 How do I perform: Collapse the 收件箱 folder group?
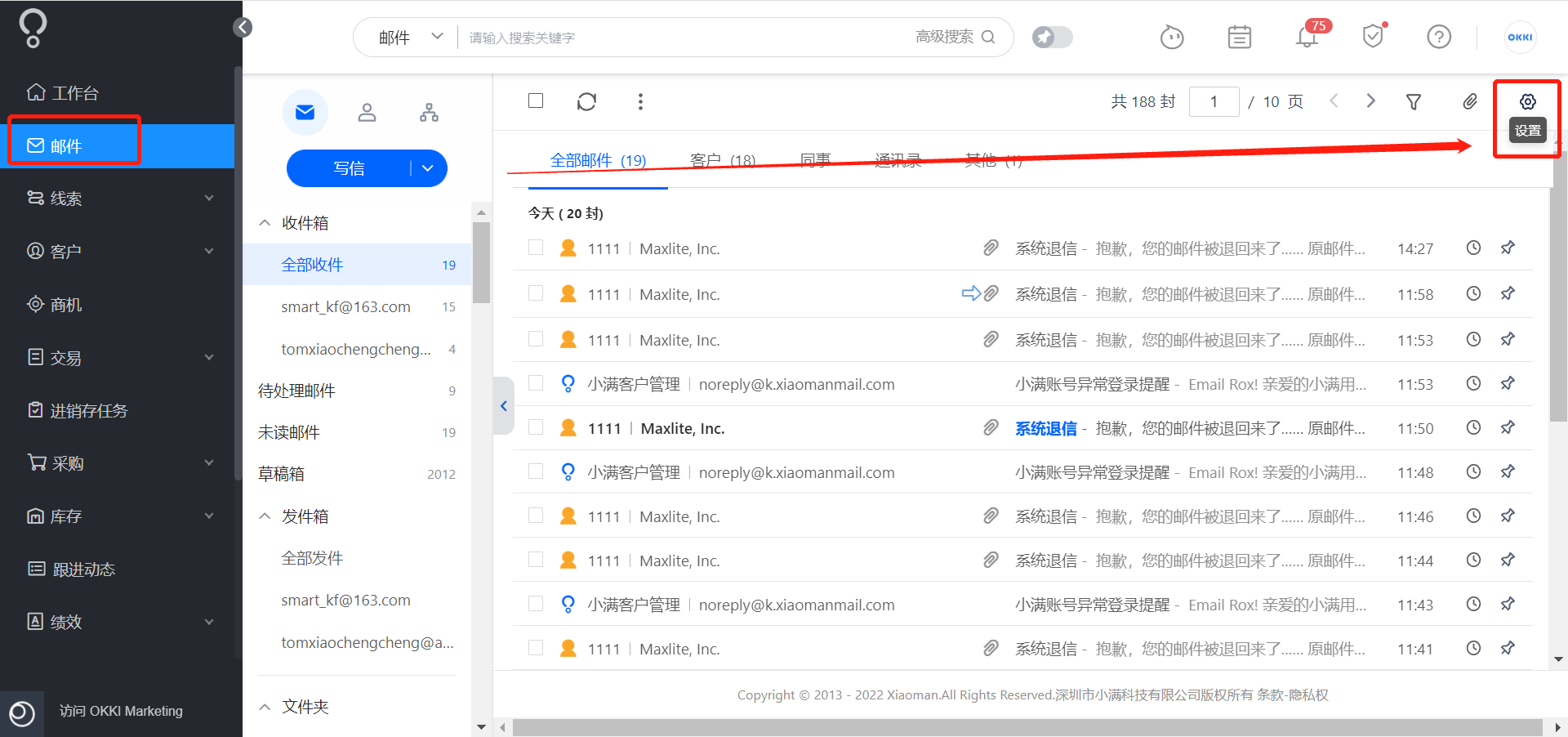(265, 223)
